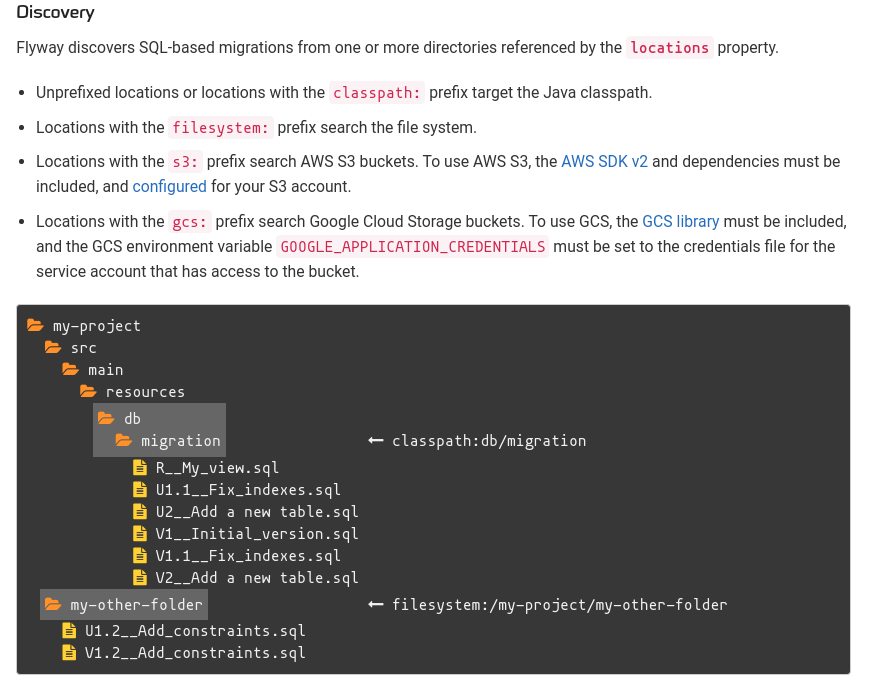Click the filesystem: inline code
This screenshot has width=872, height=687.
click(220, 128)
